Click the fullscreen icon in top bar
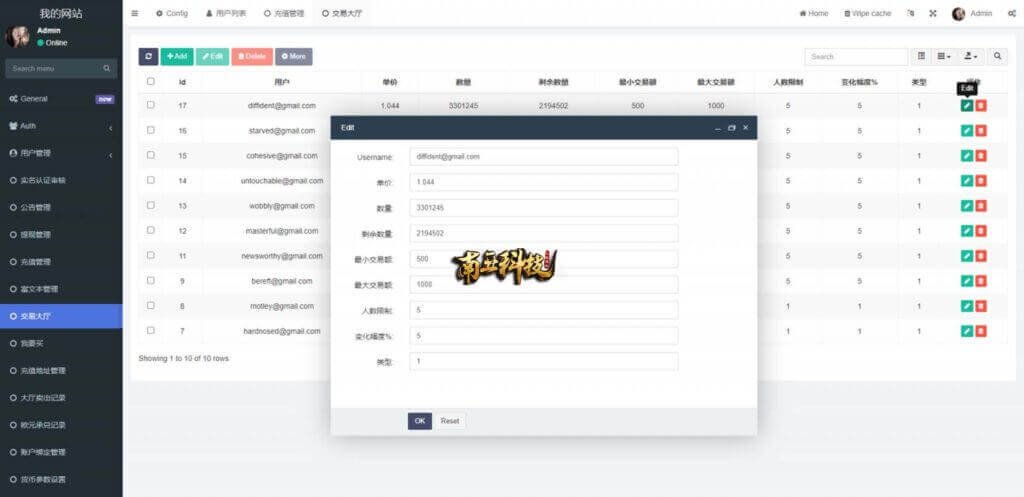Screen dimensions: 1024x497 pos(933,13)
